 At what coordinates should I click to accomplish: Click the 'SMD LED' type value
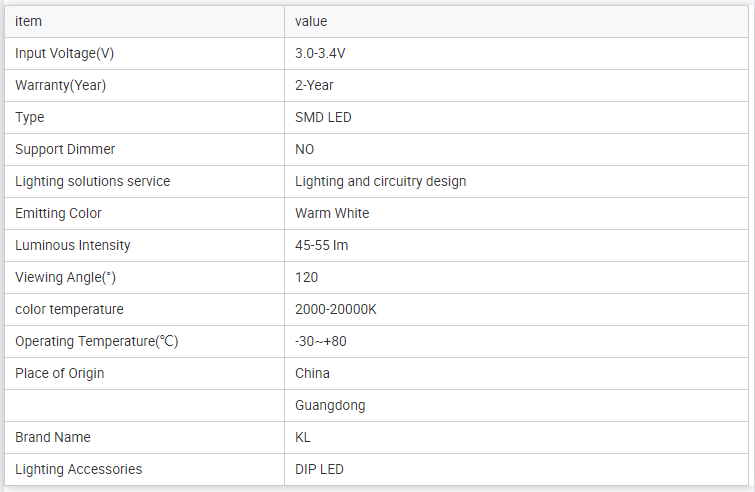pyautogui.click(x=323, y=117)
